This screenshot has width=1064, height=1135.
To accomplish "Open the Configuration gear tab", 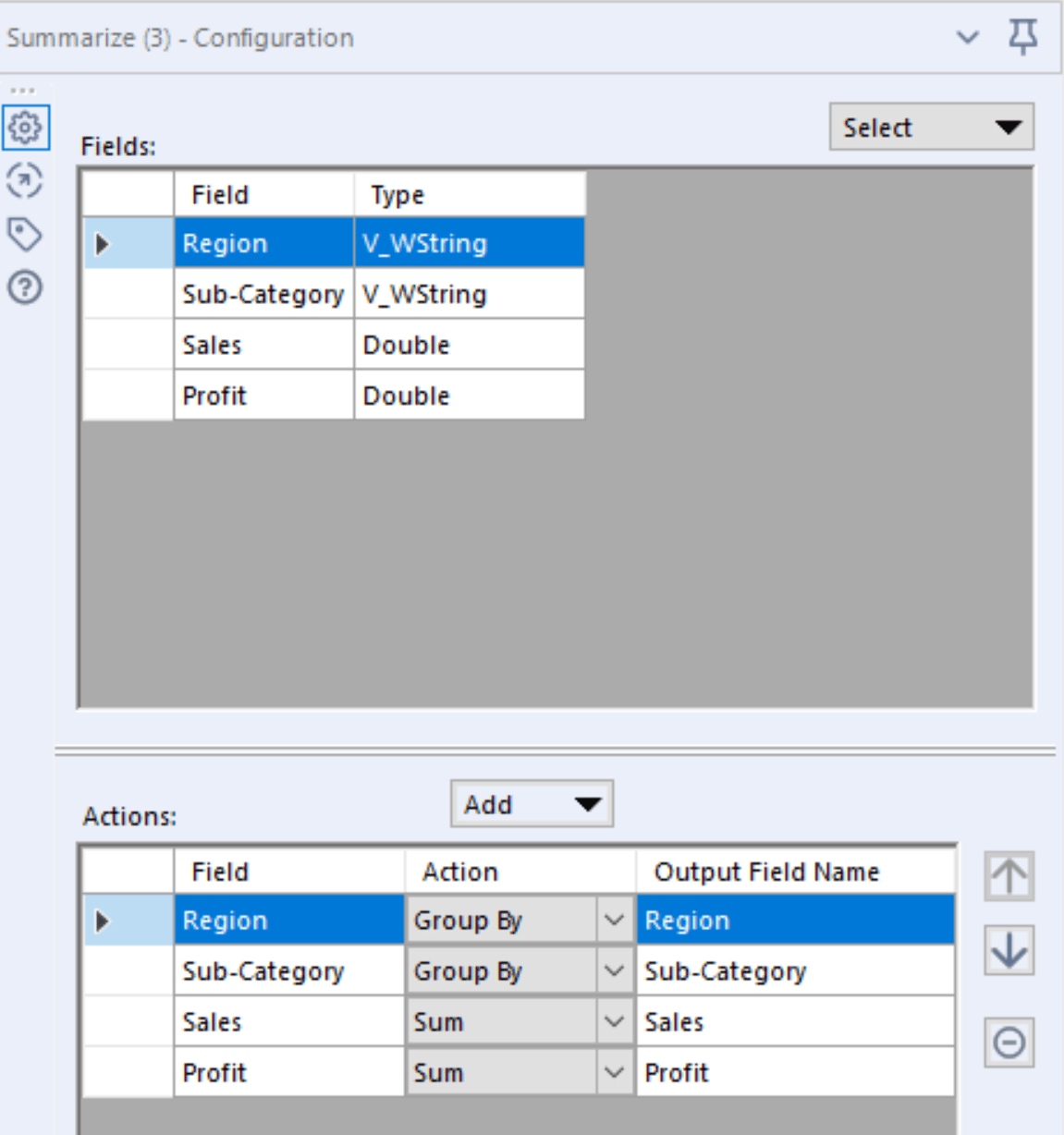I will tap(25, 127).
